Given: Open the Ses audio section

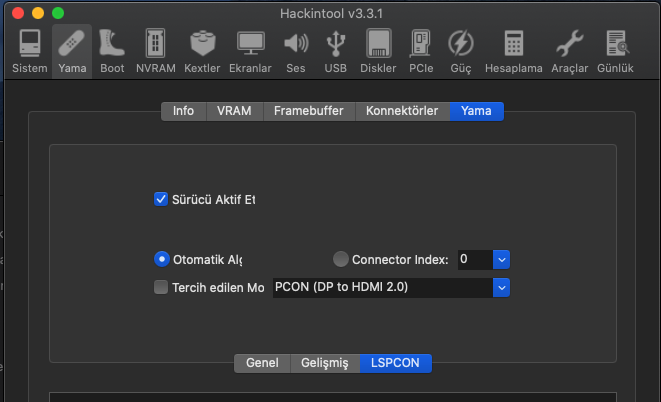Looking at the screenshot, I should point(295,50).
